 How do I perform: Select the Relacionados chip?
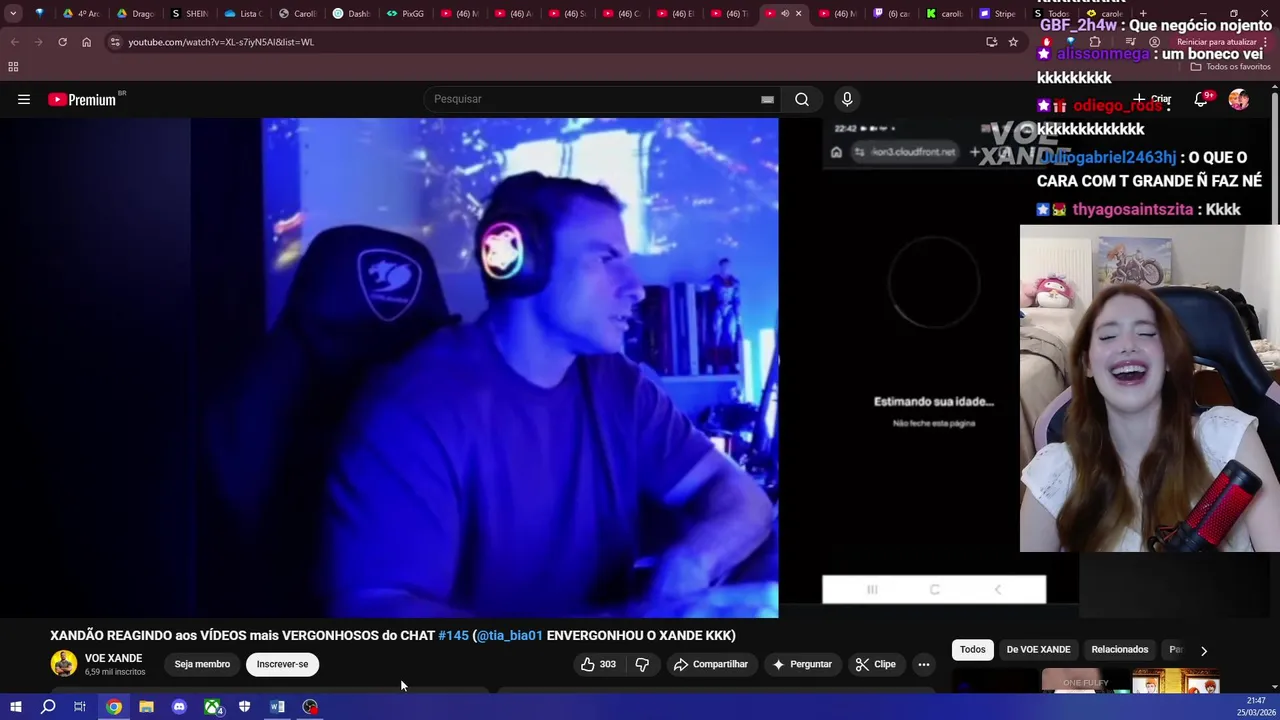(x=1120, y=649)
